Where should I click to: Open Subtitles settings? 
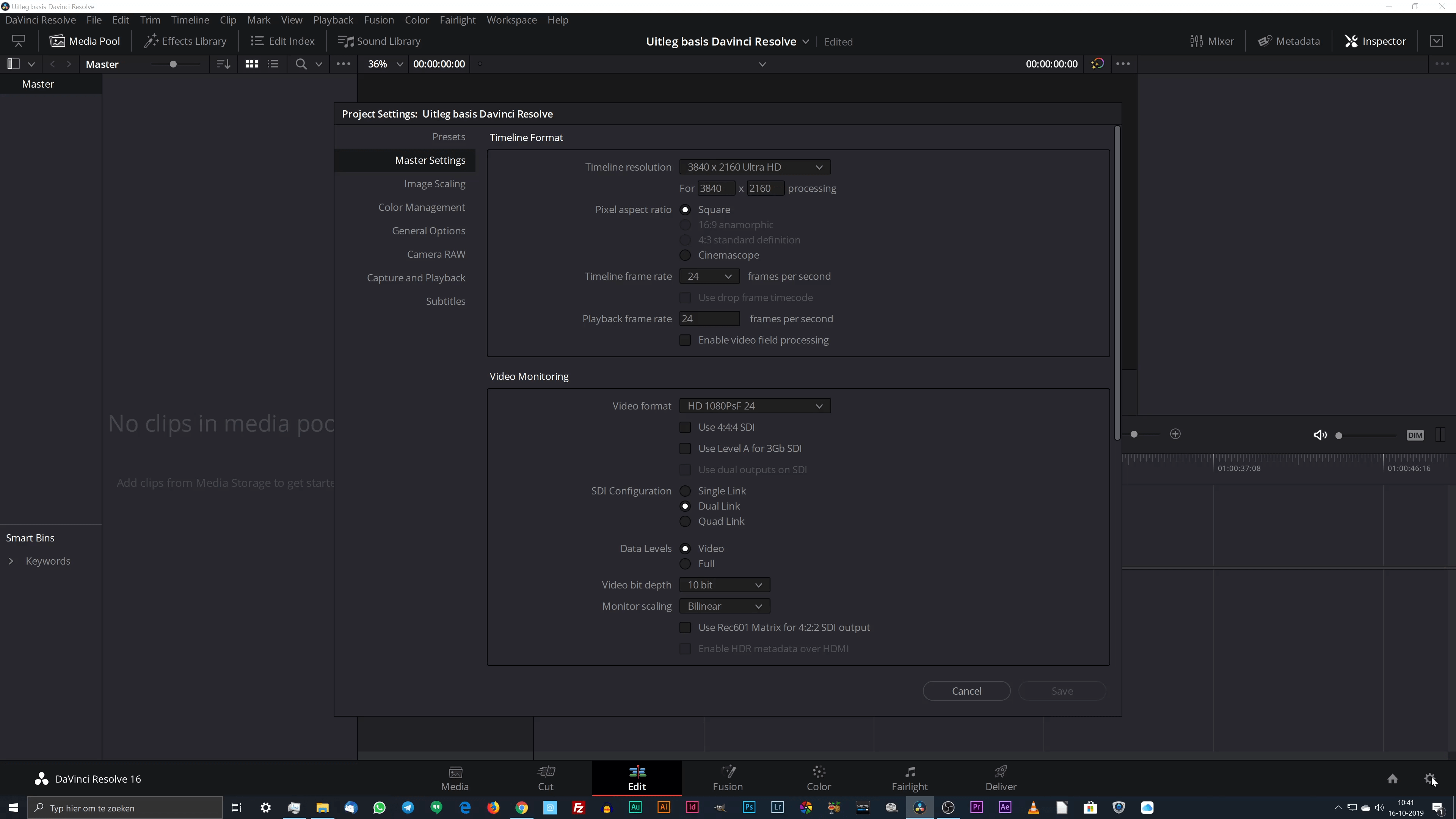click(446, 301)
